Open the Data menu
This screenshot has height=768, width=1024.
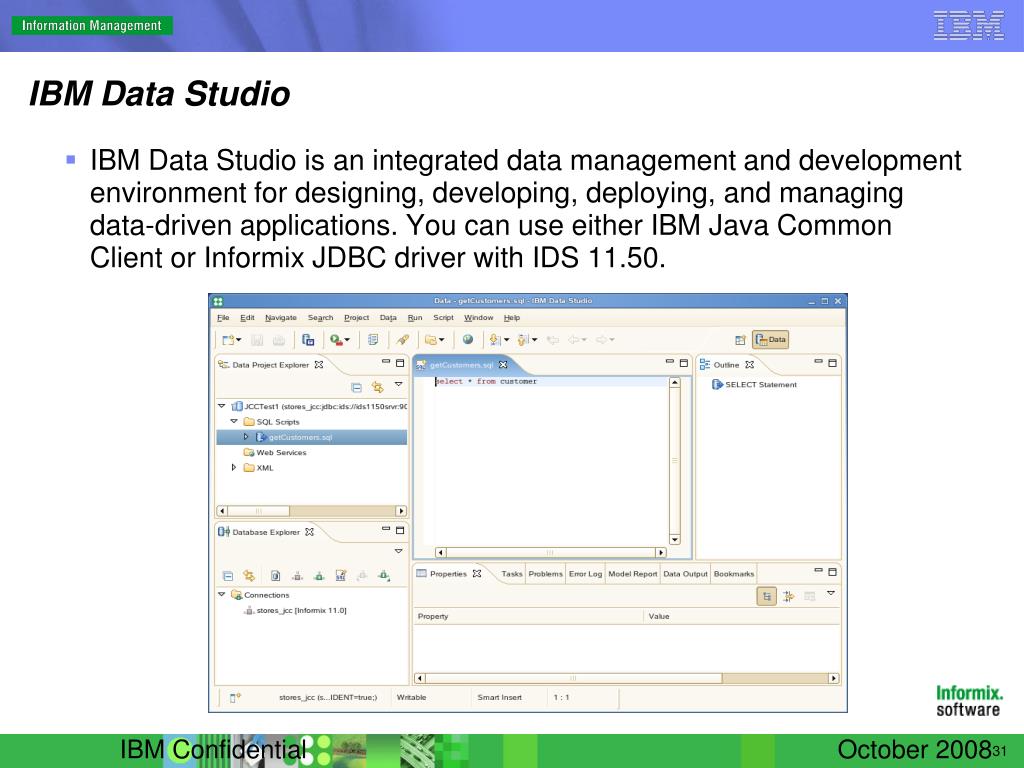tap(389, 317)
